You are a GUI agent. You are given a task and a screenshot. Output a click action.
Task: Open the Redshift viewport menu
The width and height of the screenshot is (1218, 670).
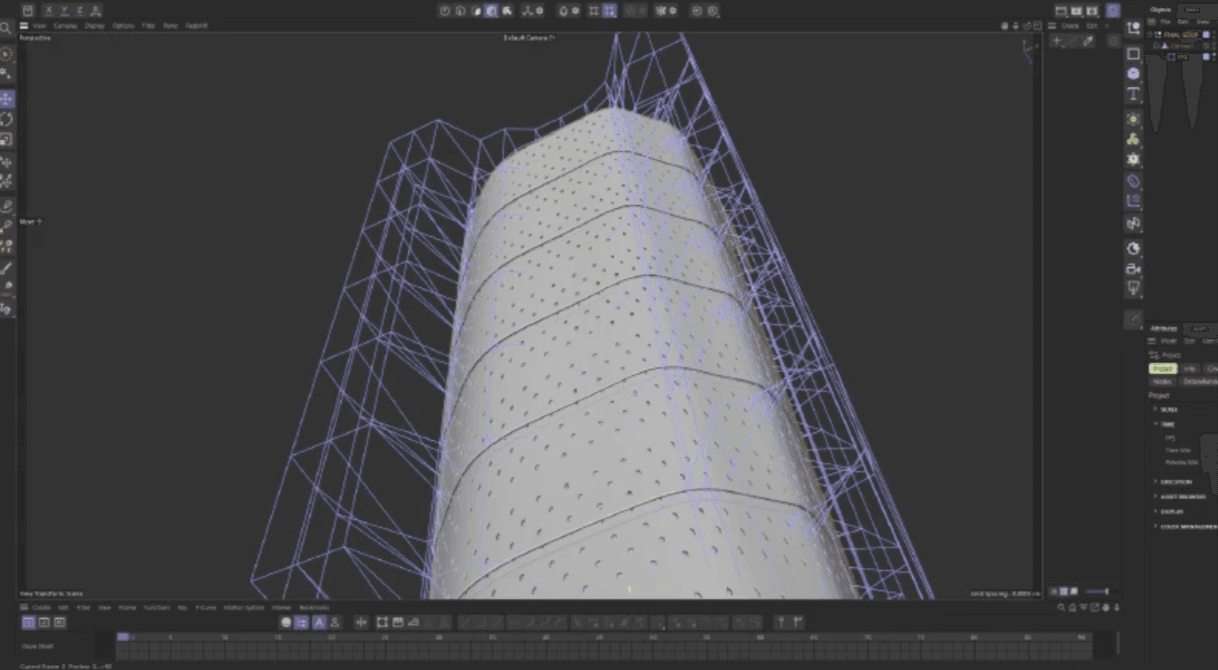[196, 25]
